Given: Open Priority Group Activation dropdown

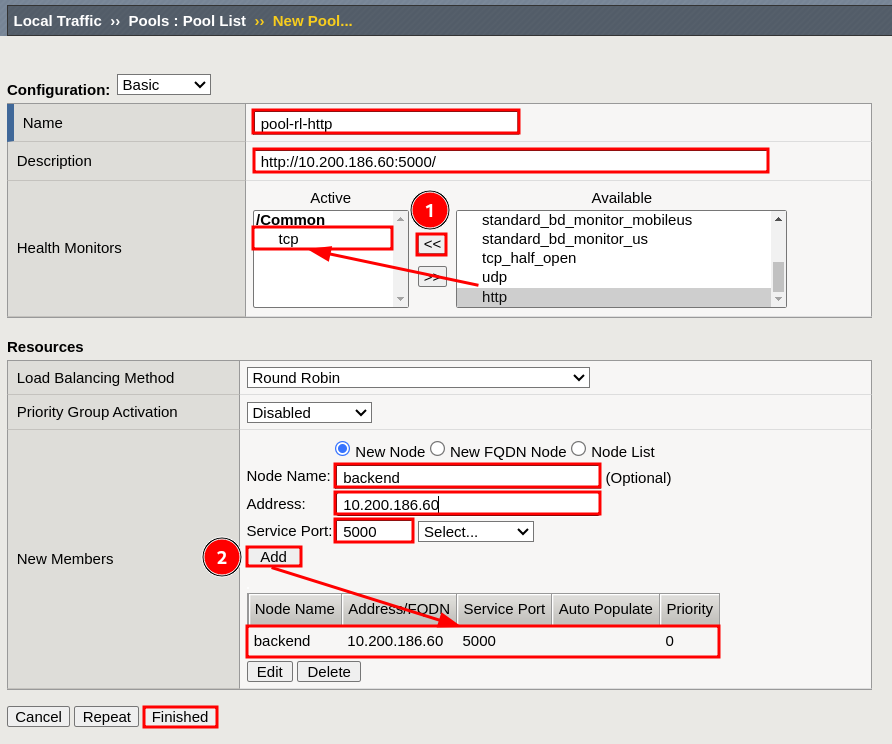Looking at the screenshot, I should point(309,412).
